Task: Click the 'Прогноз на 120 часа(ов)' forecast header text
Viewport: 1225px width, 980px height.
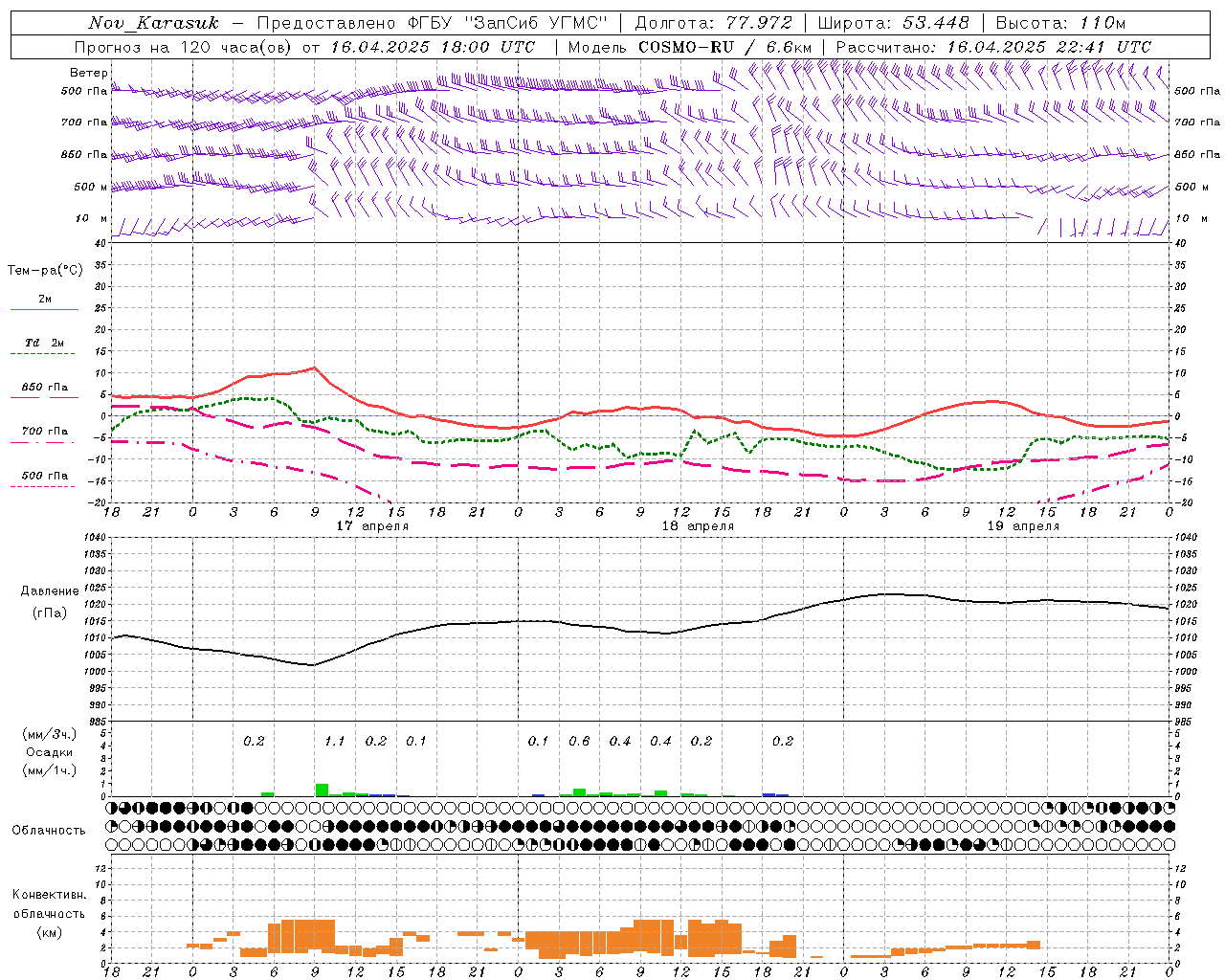Action: [184, 47]
